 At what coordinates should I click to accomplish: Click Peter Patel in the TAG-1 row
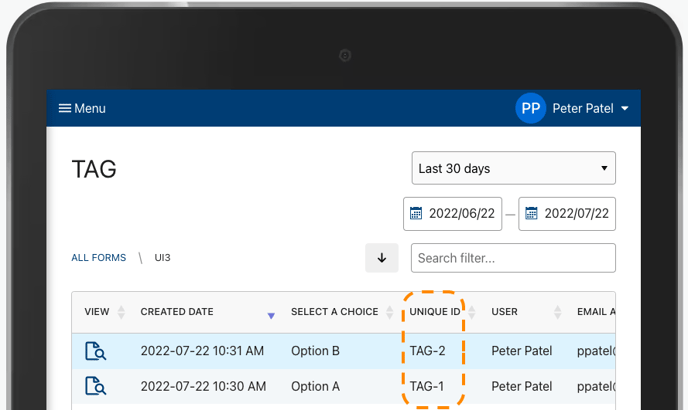(522, 386)
